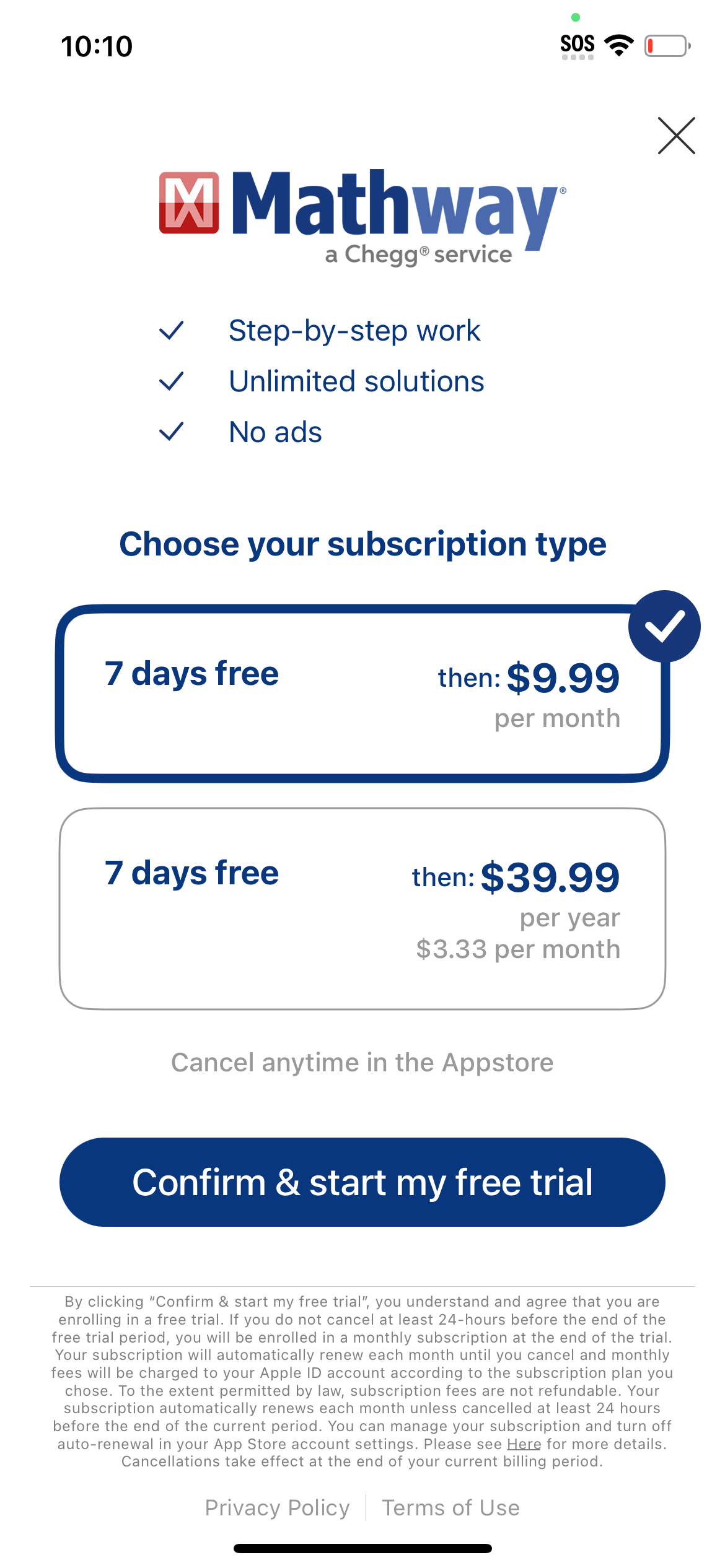Tap the red Mathway M logo icon
The width and height of the screenshot is (725, 1568).
[x=189, y=203]
